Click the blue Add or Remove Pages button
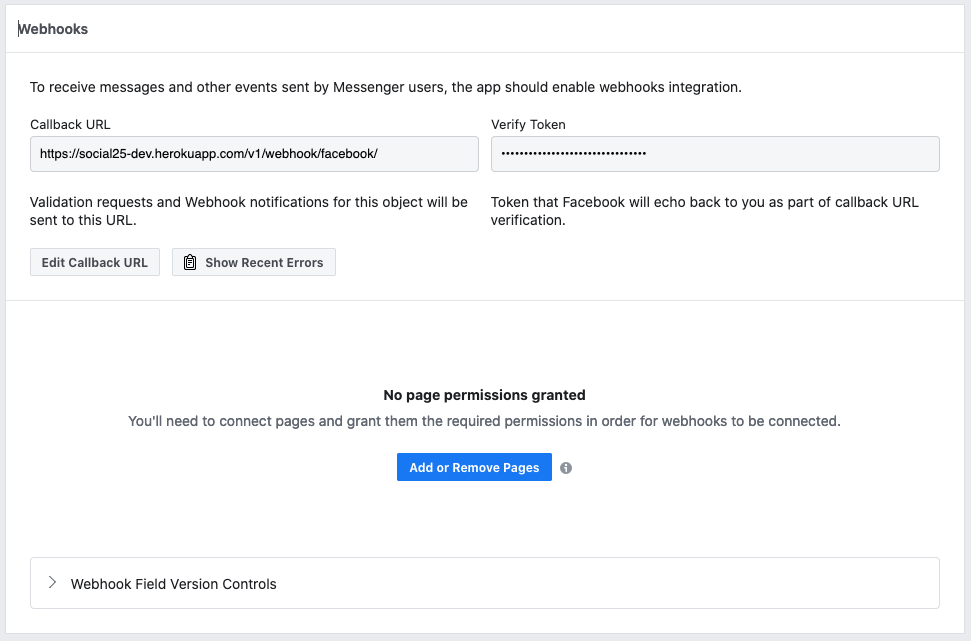Image resolution: width=971 pixels, height=641 pixels. point(474,468)
